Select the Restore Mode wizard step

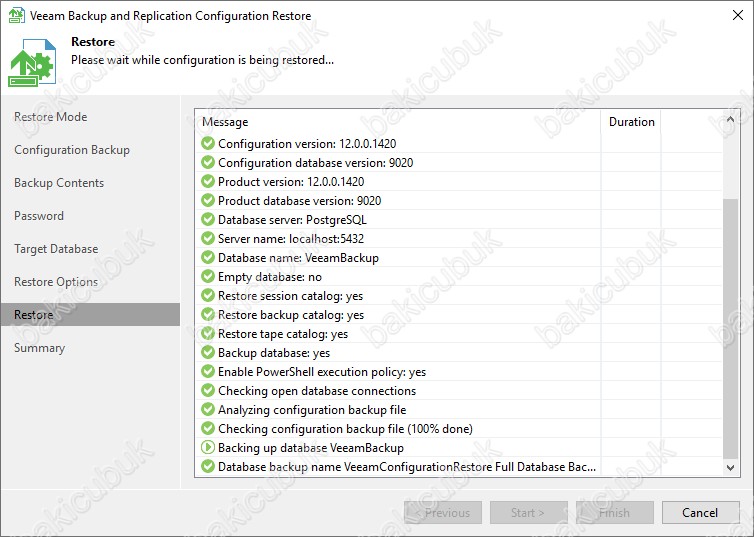click(50, 117)
